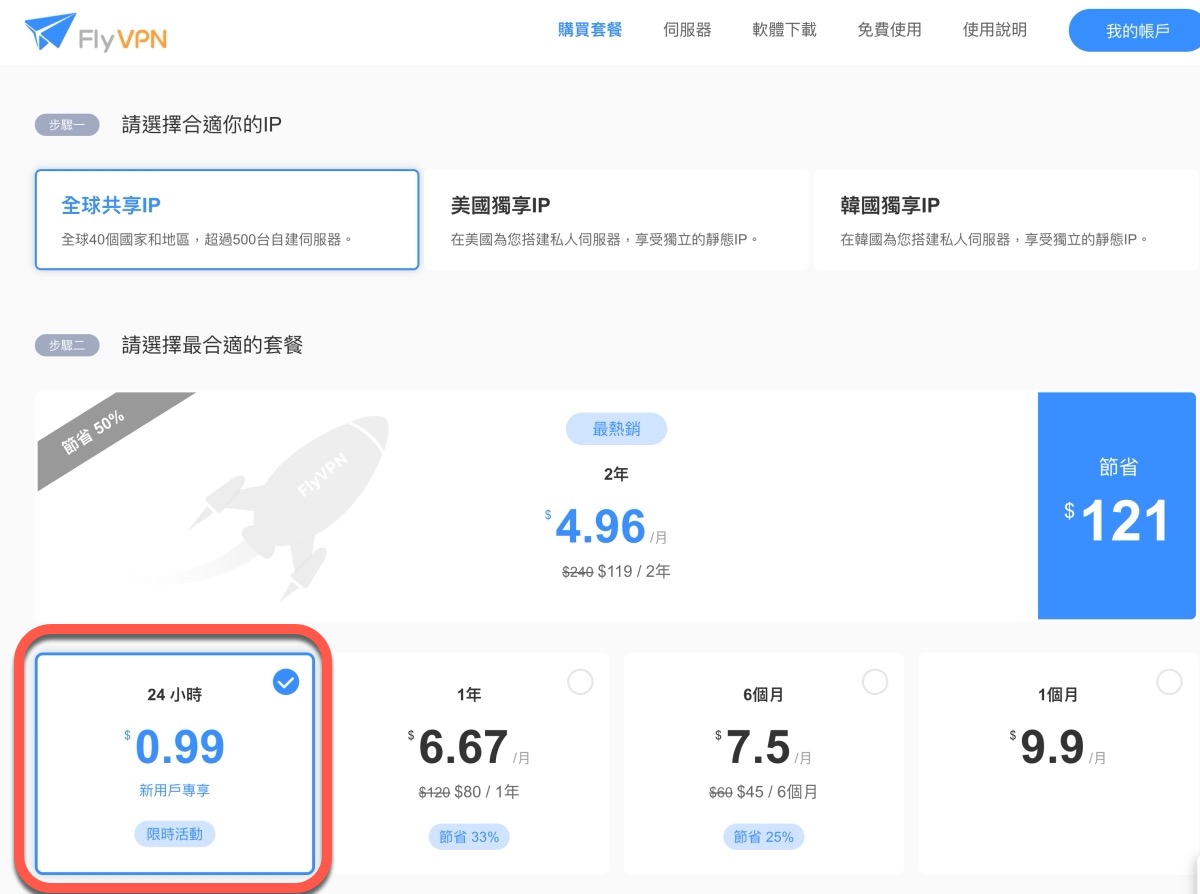
Task: Click the 最熱銷 badge
Action: [616, 429]
